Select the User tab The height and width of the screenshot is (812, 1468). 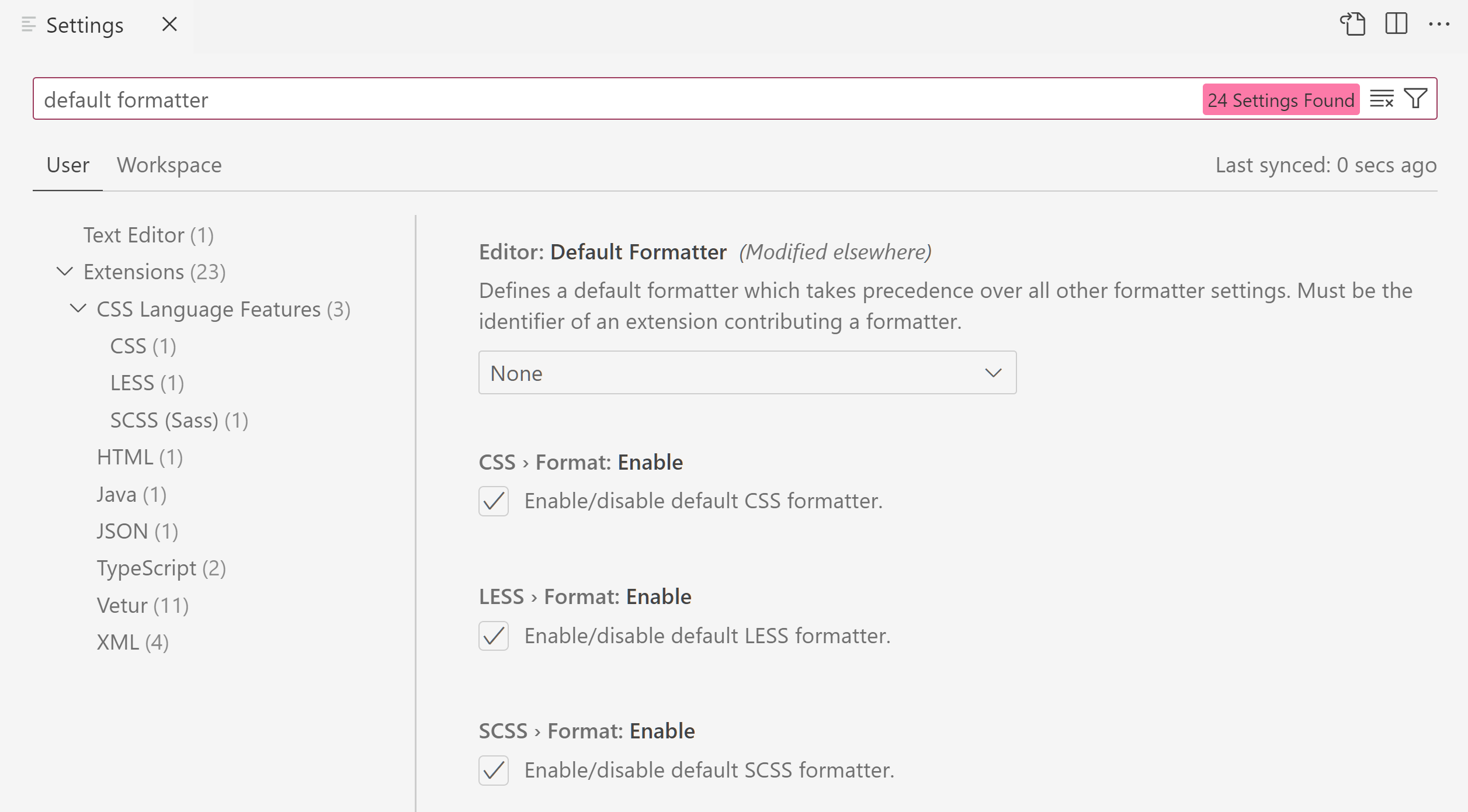point(66,163)
